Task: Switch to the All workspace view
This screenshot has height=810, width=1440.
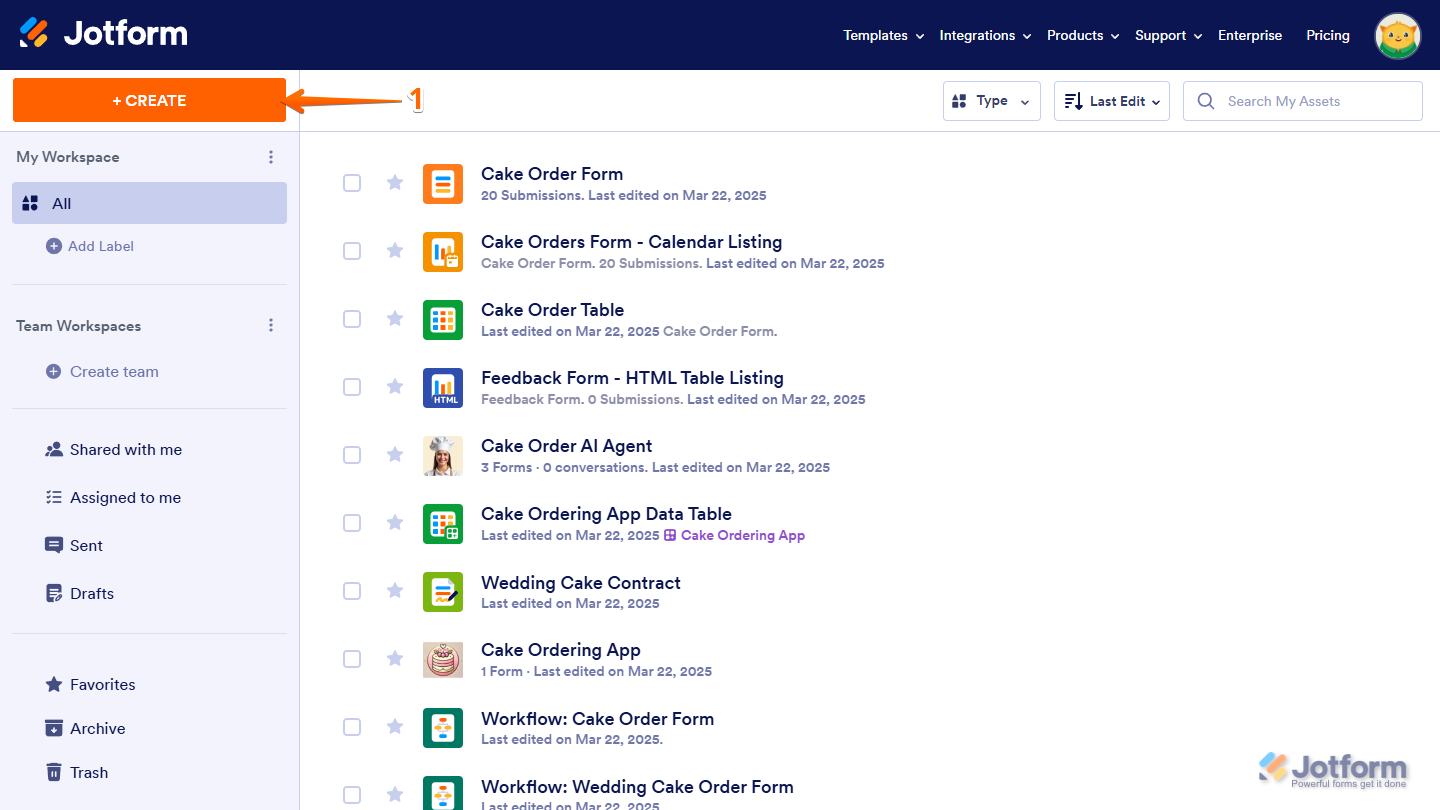Action: pos(61,203)
